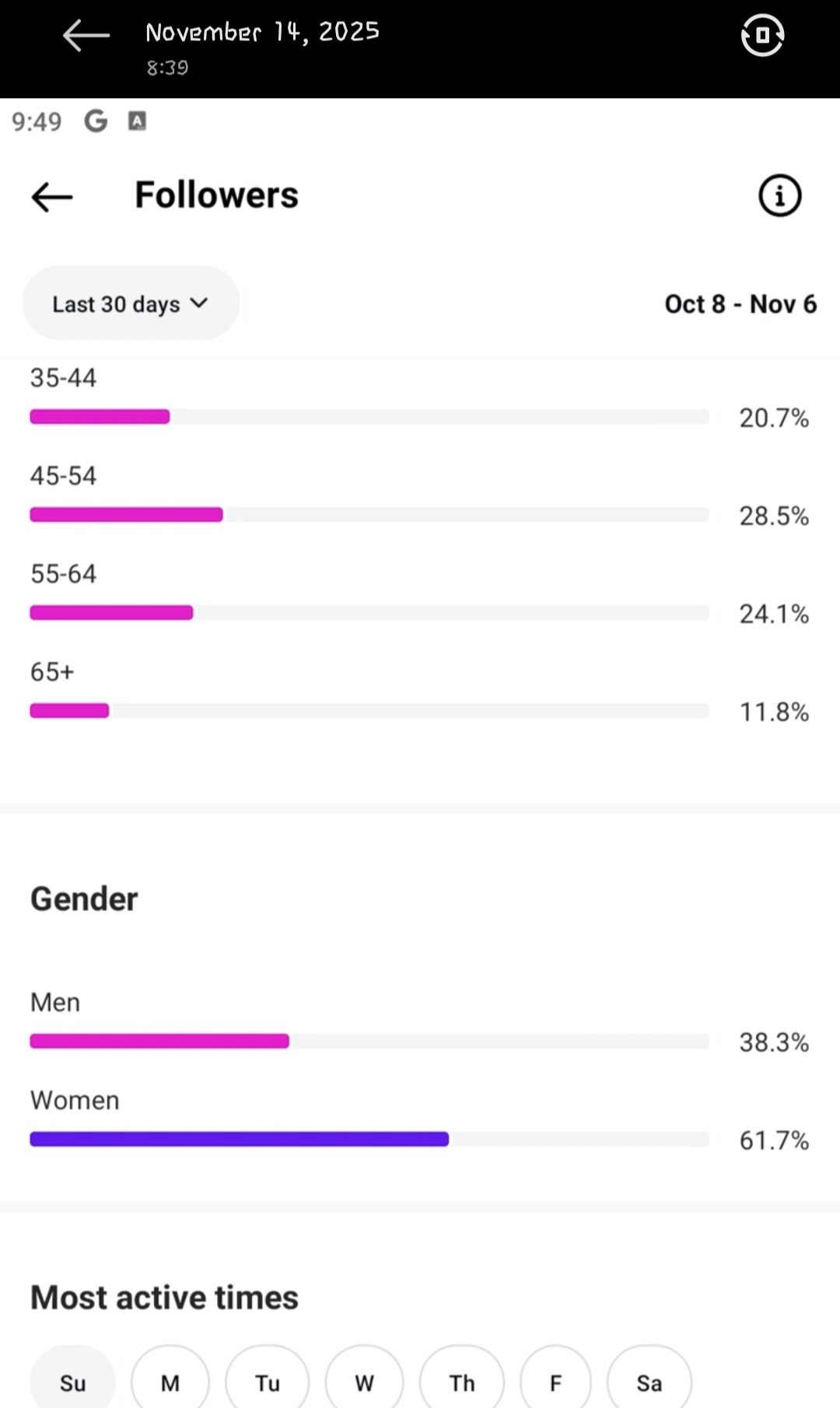Tap the Google icon in status bar
Image resolution: width=840 pixels, height=1408 pixels.
(x=96, y=121)
